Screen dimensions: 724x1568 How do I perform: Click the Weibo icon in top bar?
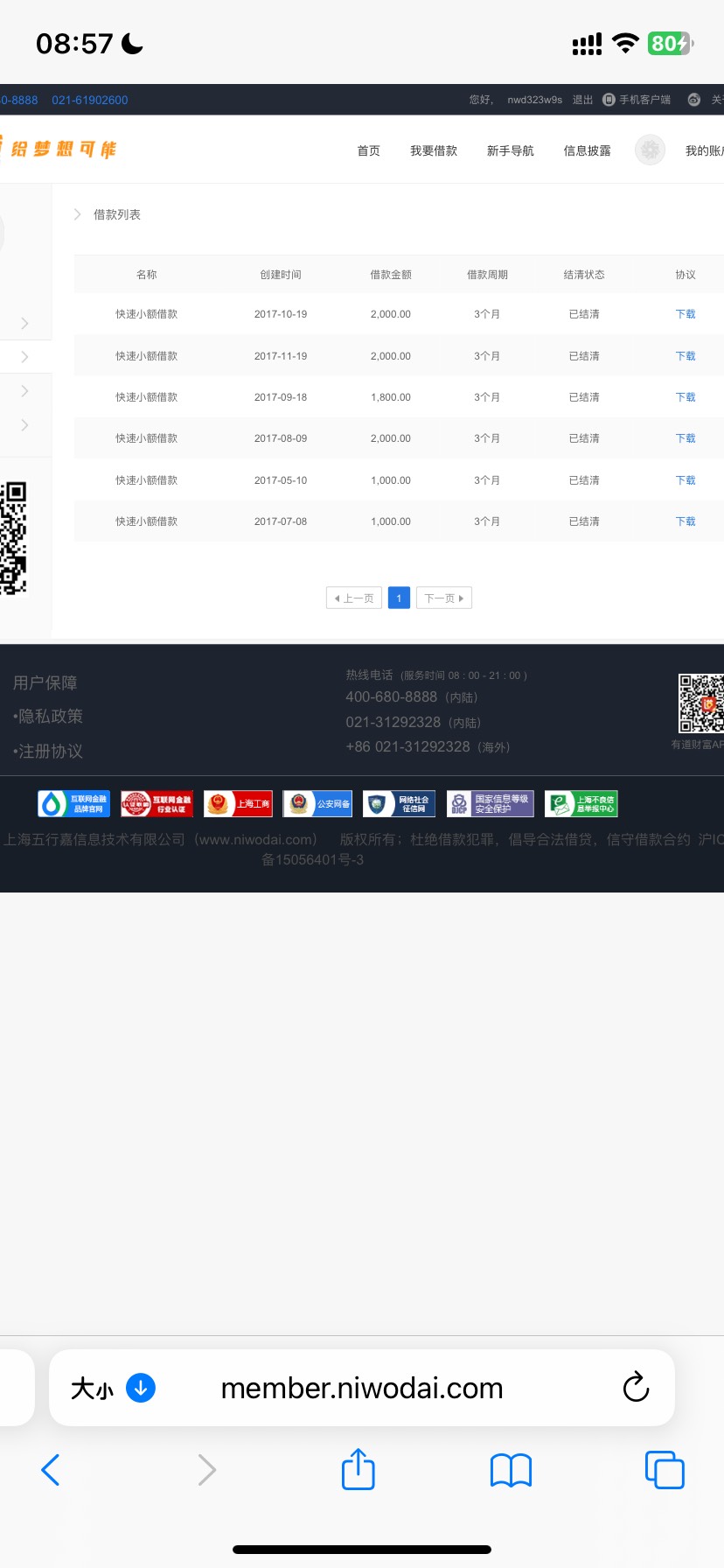pos(693,100)
